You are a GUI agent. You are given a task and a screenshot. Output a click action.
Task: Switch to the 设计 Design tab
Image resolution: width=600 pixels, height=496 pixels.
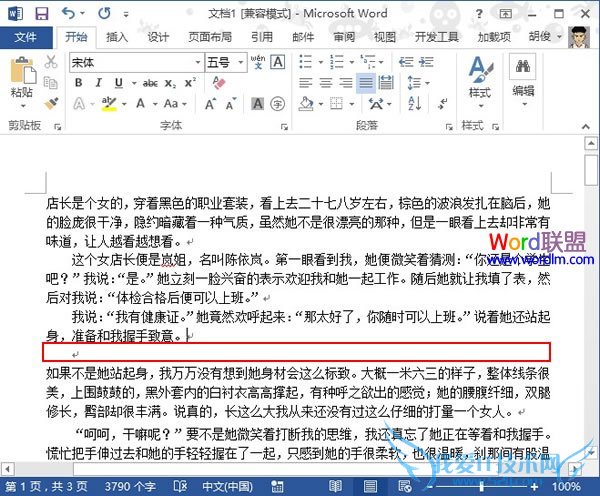pyautogui.click(x=158, y=37)
